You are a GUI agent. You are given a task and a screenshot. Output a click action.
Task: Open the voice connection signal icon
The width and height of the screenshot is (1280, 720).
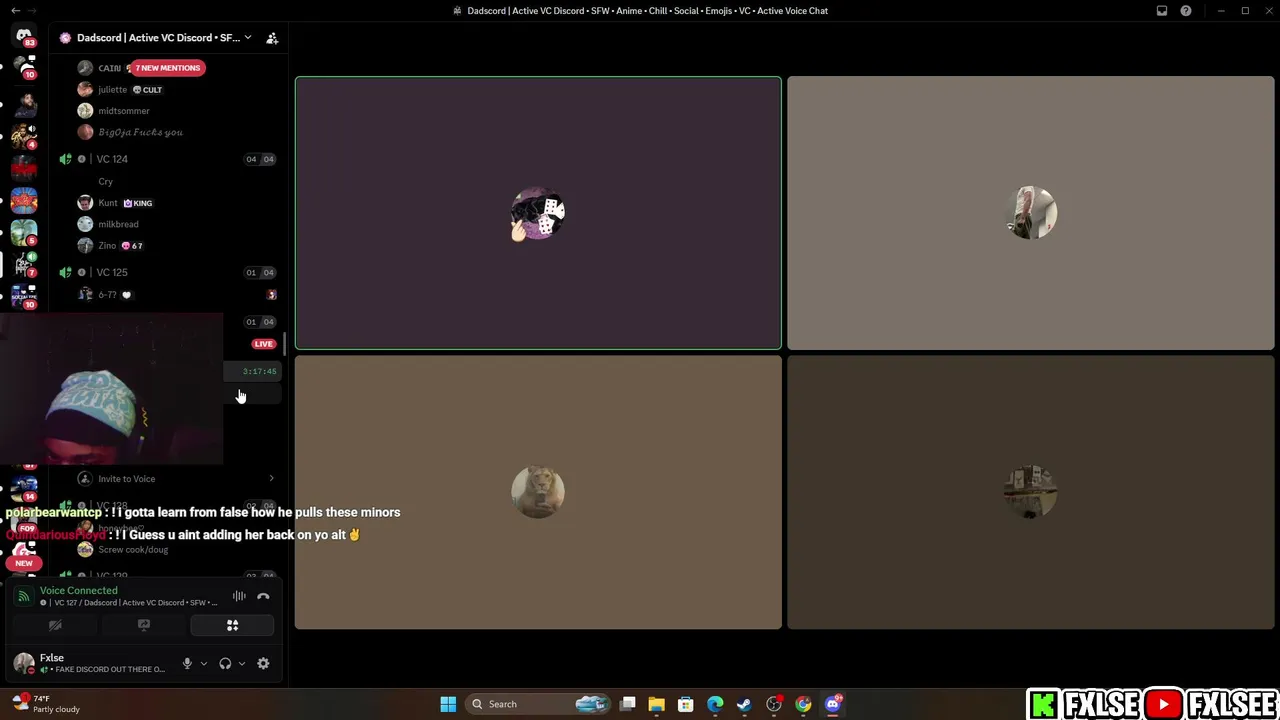coord(23,596)
